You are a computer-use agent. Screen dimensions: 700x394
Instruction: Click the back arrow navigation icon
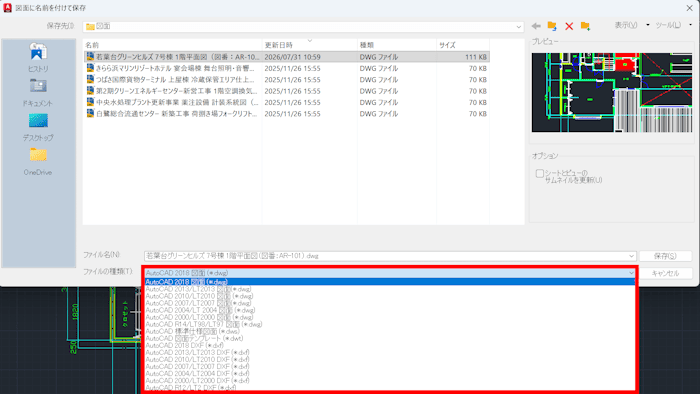pos(536,26)
